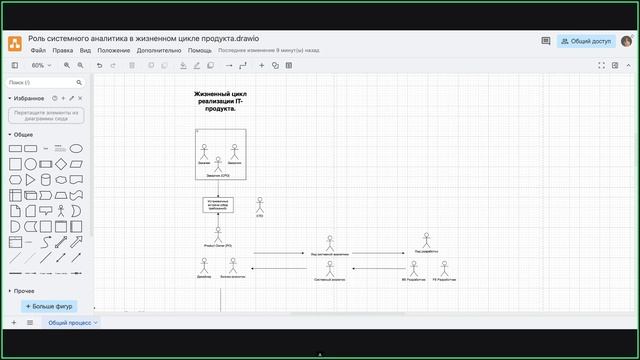
Task: Redo the last undone action
Action: (x=113, y=65)
